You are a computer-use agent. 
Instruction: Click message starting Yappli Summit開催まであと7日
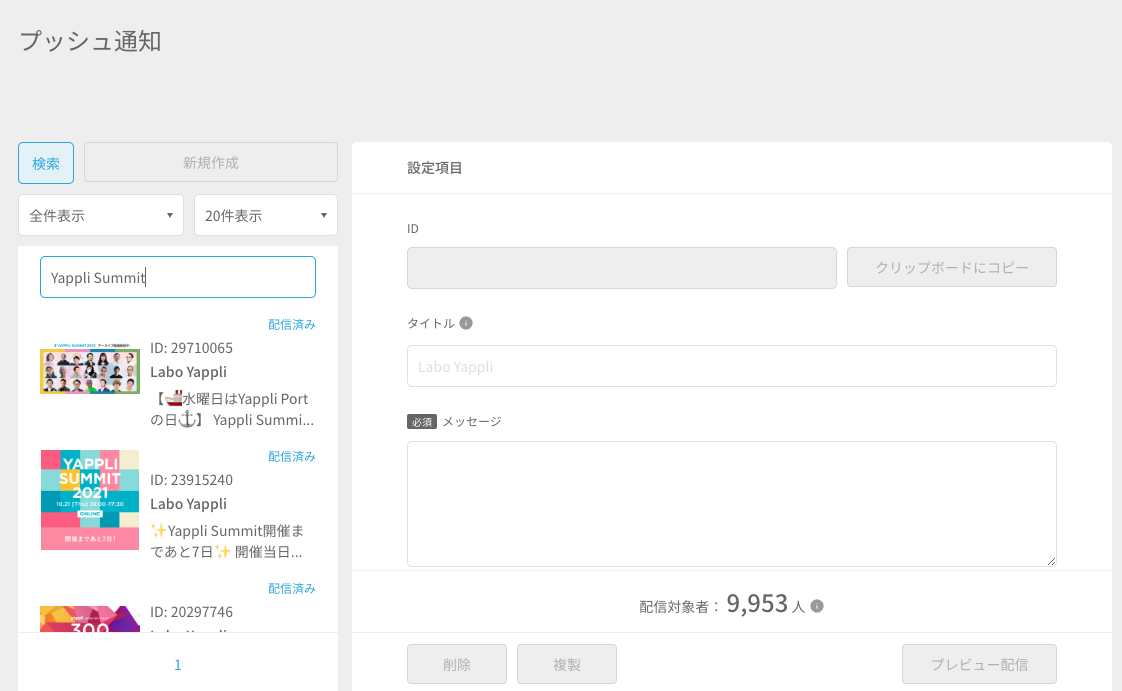[227, 541]
